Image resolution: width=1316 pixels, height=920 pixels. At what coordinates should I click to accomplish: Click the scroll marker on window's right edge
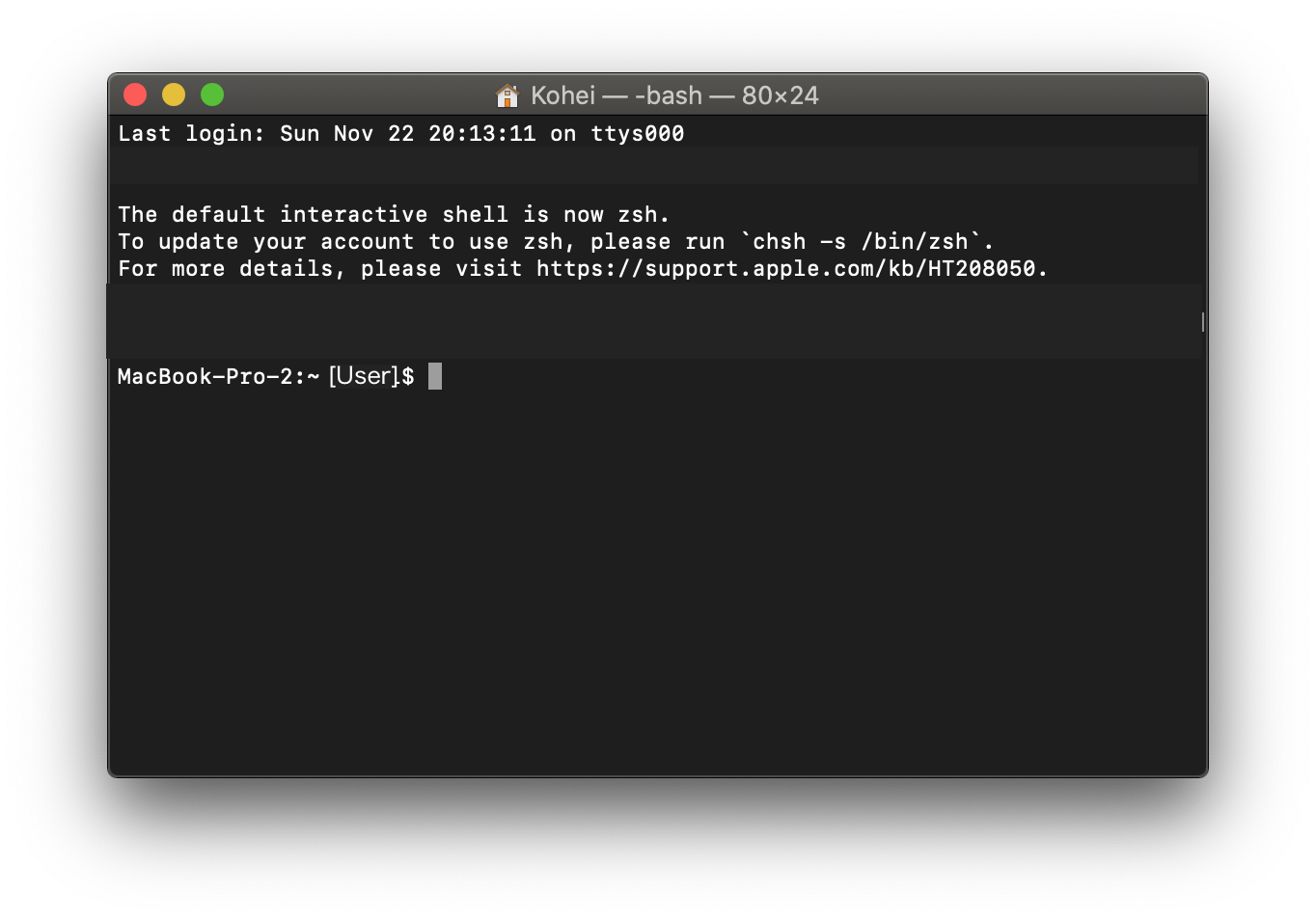click(x=1202, y=322)
